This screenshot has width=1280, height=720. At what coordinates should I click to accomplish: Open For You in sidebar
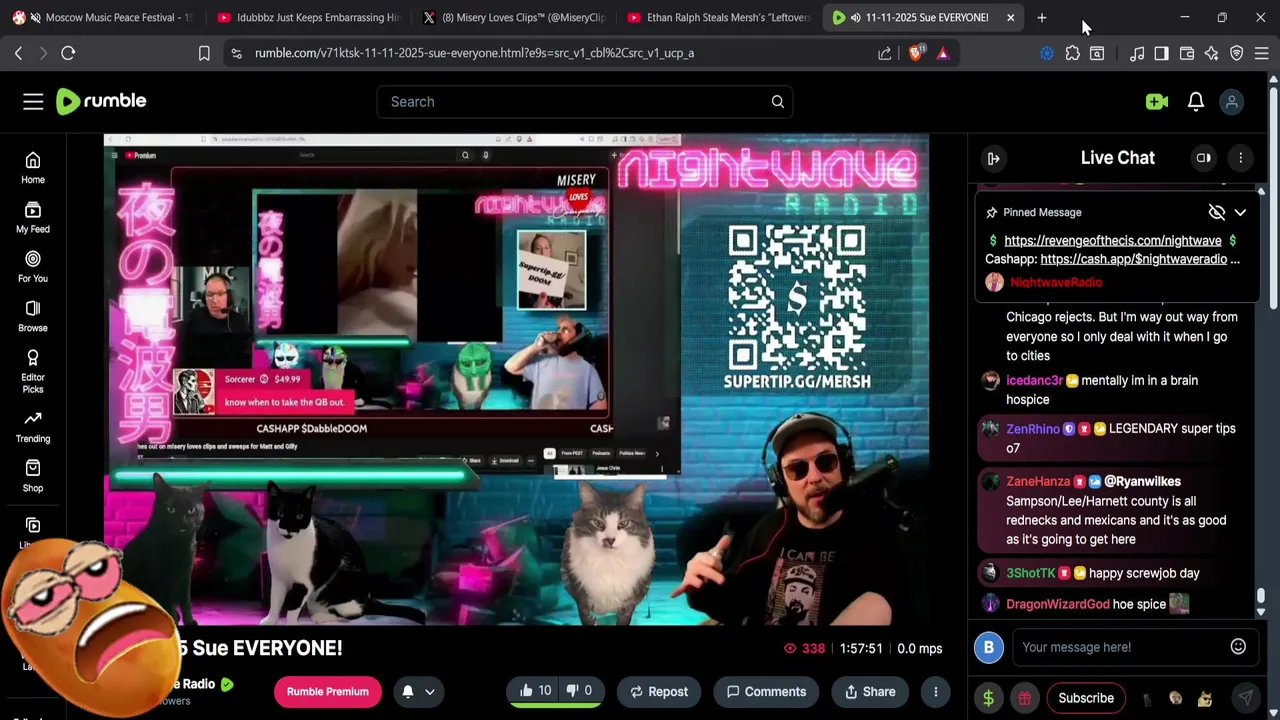33,266
